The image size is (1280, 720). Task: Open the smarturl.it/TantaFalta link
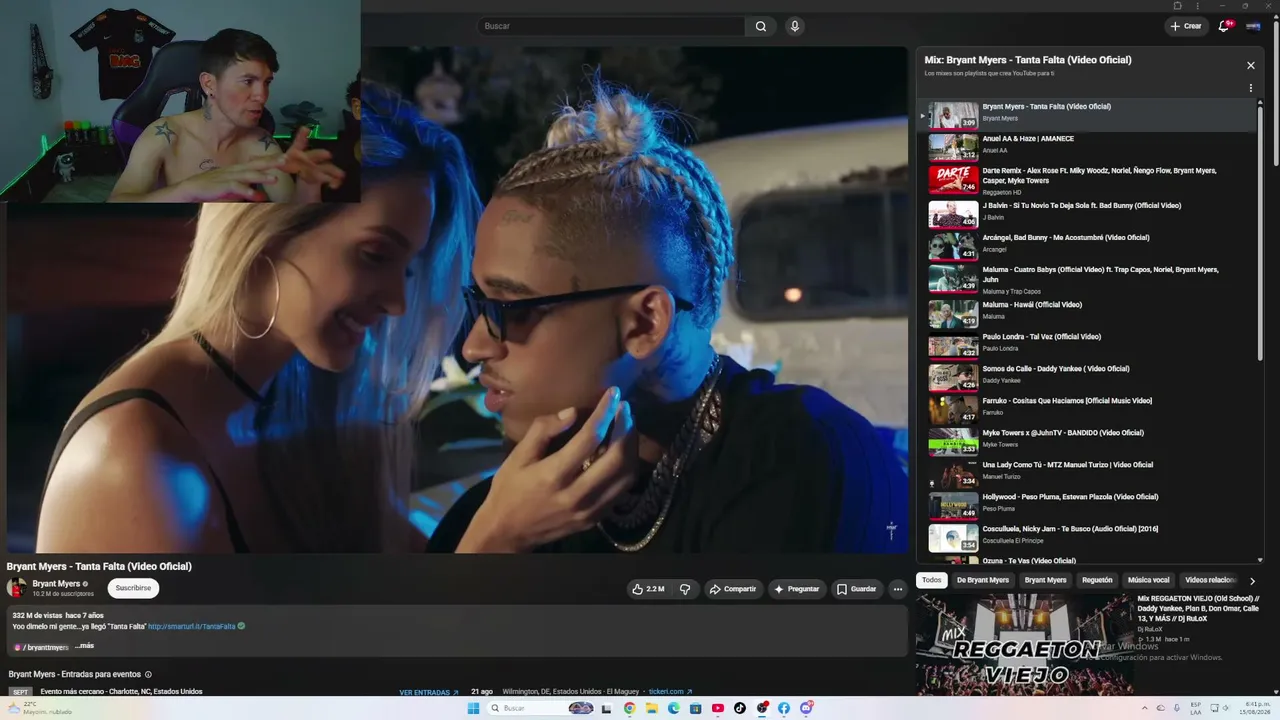click(192, 627)
